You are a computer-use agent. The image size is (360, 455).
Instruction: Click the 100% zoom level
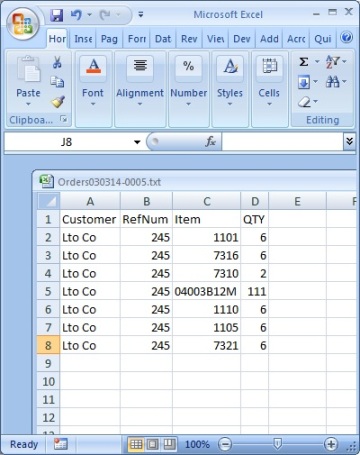click(197, 444)
